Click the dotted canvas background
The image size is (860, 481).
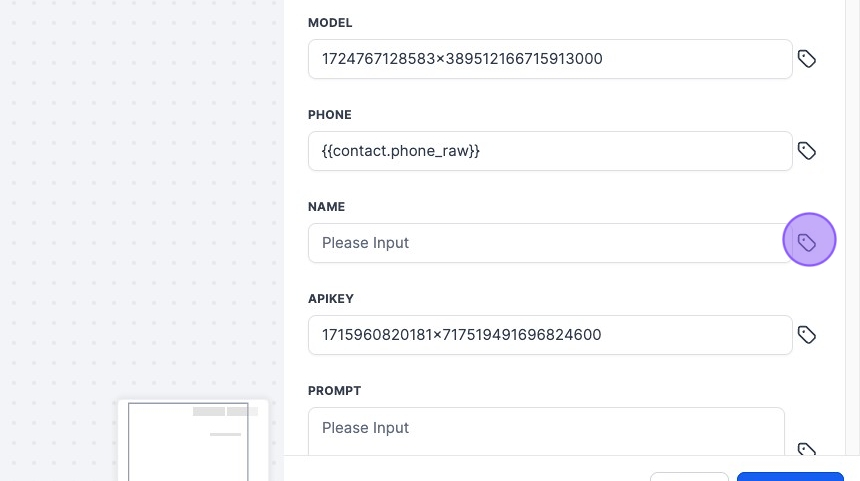(x=140, y=200)
